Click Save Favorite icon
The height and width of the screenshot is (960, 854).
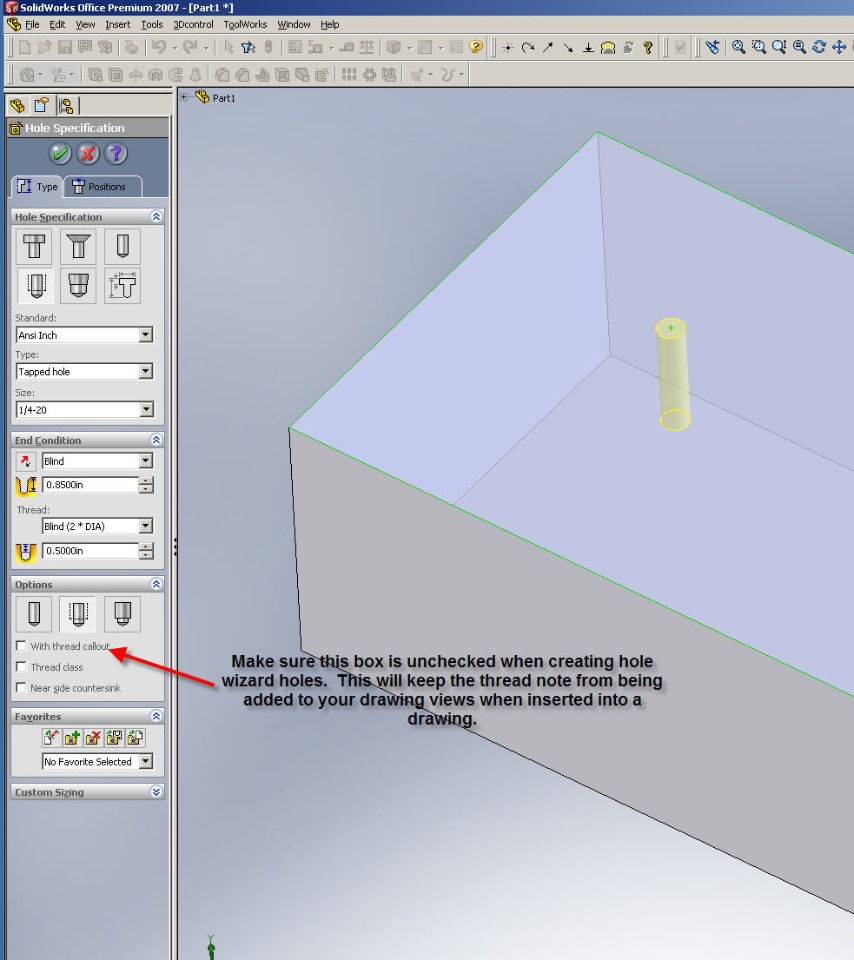pyautogui.click(x=114, y=738)
